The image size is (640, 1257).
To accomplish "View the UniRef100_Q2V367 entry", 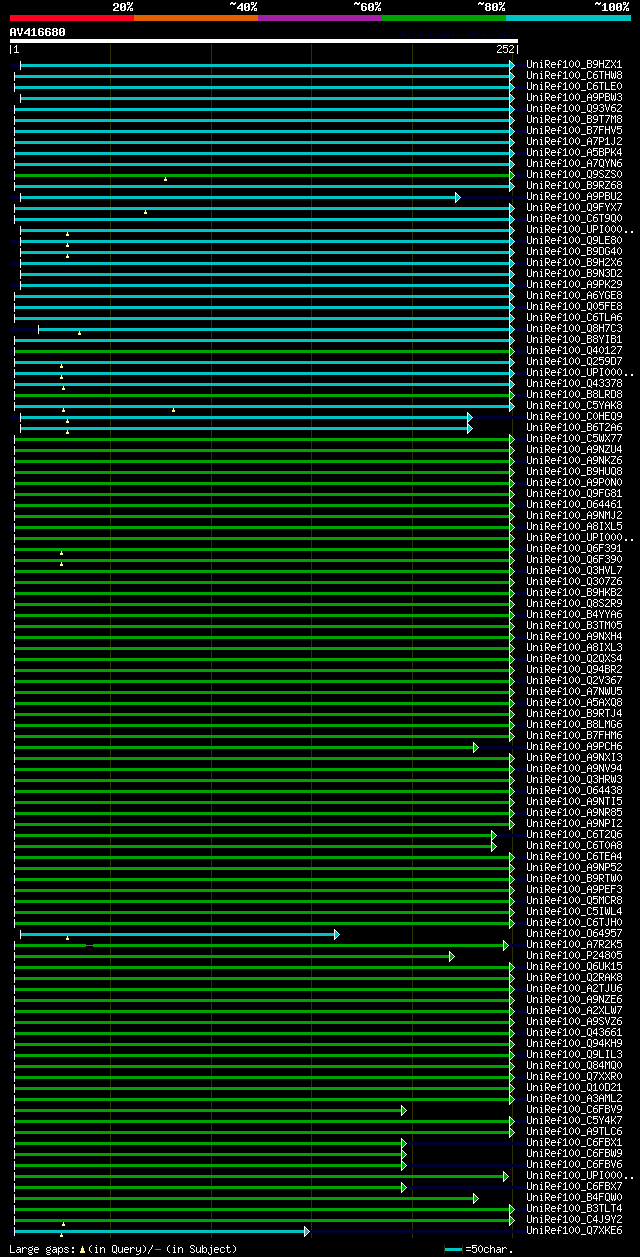I will 574,681.
